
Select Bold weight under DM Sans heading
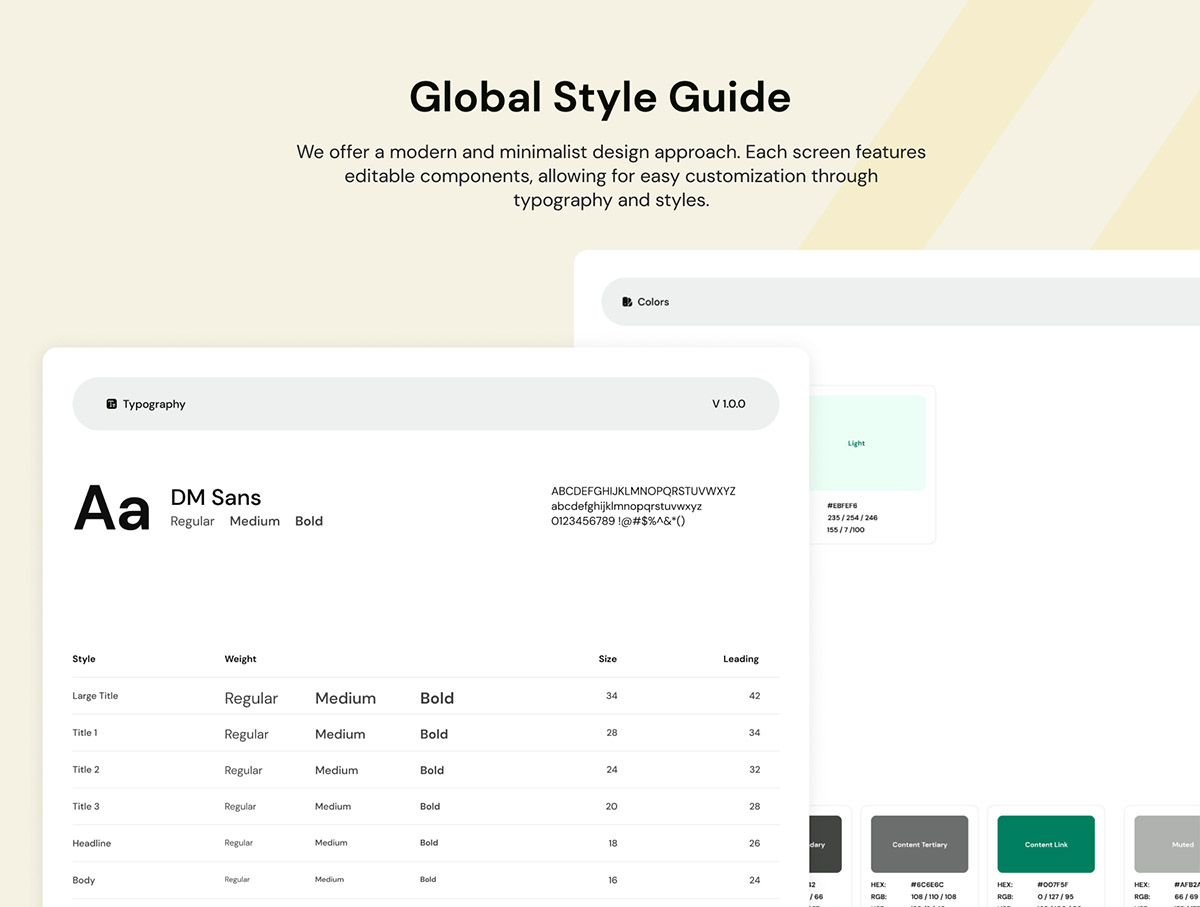pyautogui.click(x=309, y=521)
